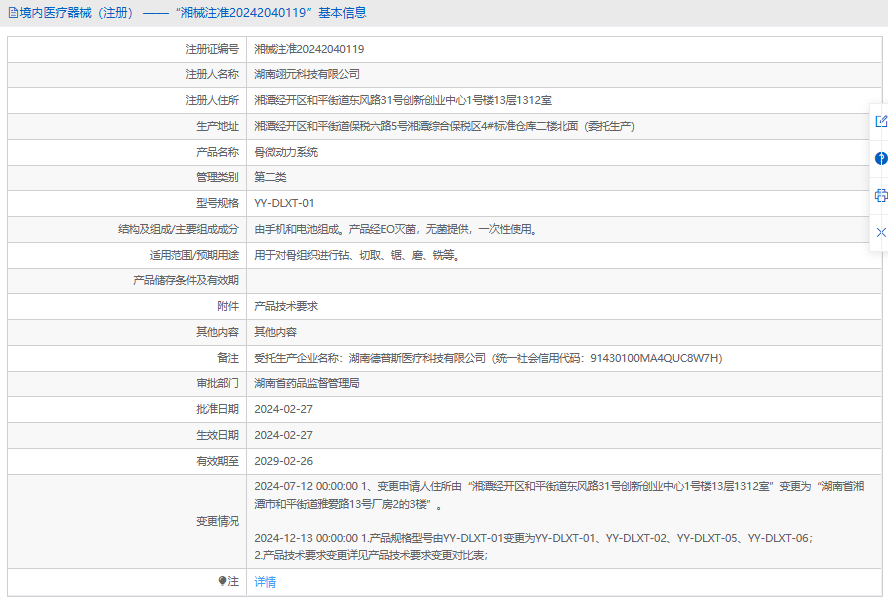Select the 适用范围/预期用途 label
The image size is (888, 604).
coord(194,255)
